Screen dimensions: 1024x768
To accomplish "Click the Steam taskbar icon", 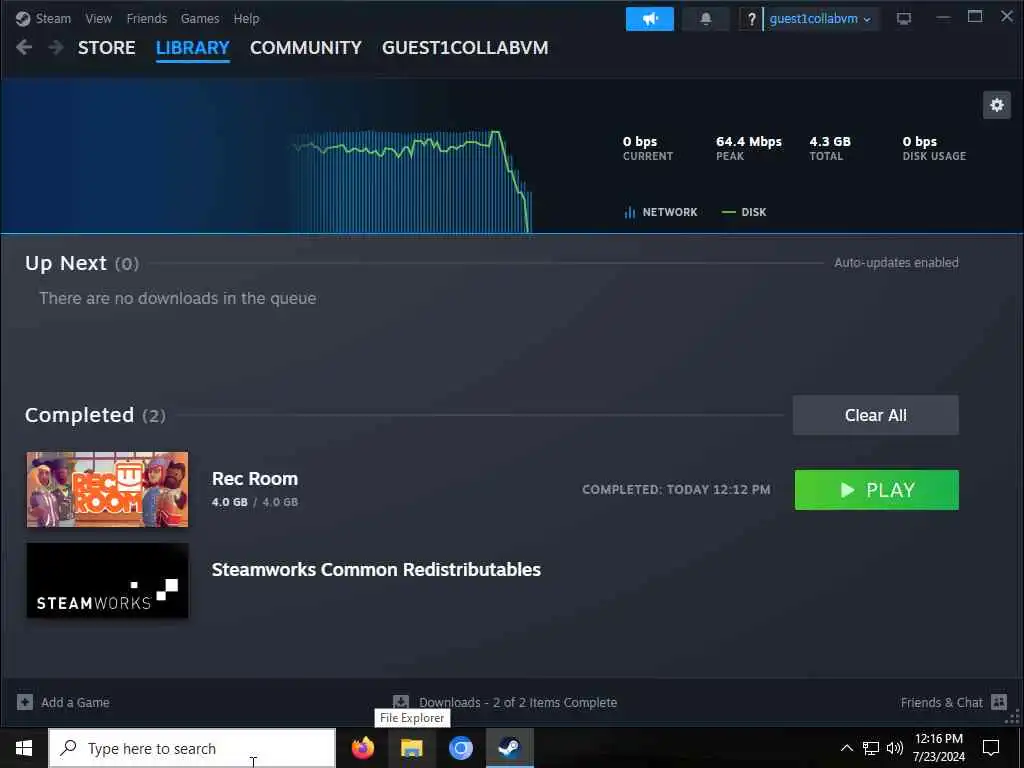I will click(x=509, y=748).
